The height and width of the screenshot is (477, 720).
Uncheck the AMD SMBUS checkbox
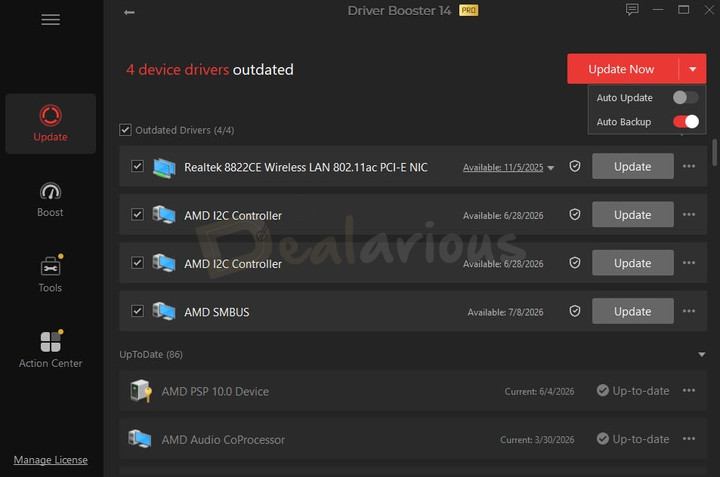[137, 311]
